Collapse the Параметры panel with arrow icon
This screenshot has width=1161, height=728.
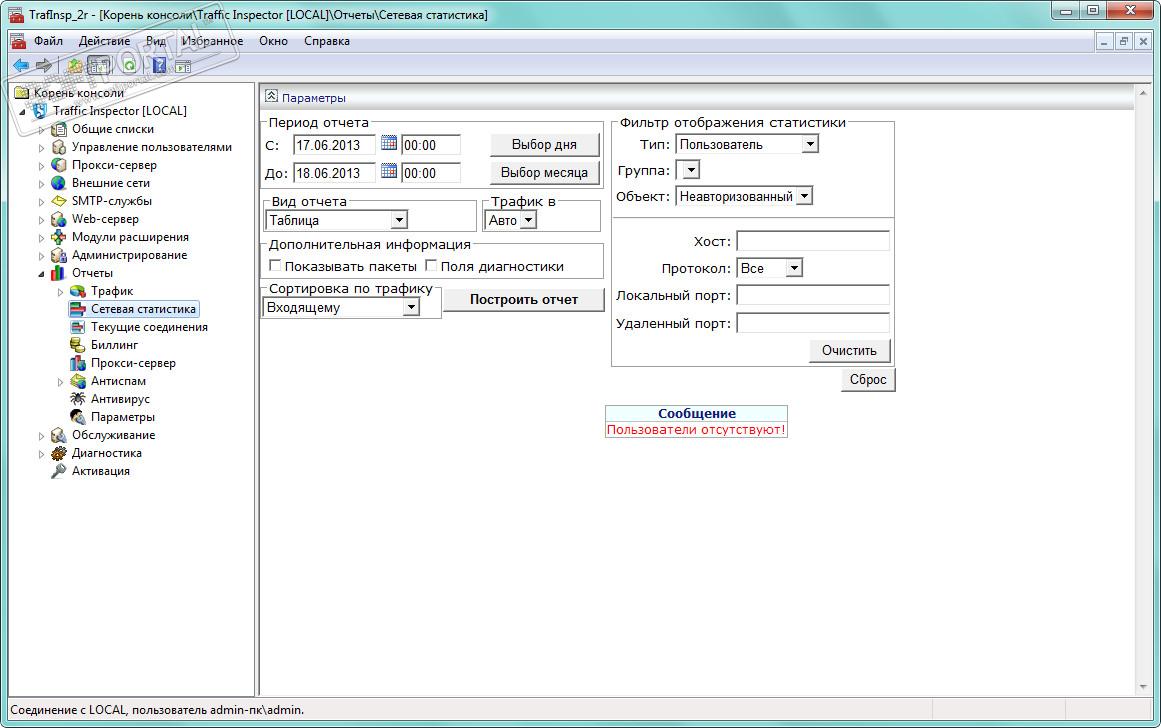pyautogui.click(x=271, y=96)
